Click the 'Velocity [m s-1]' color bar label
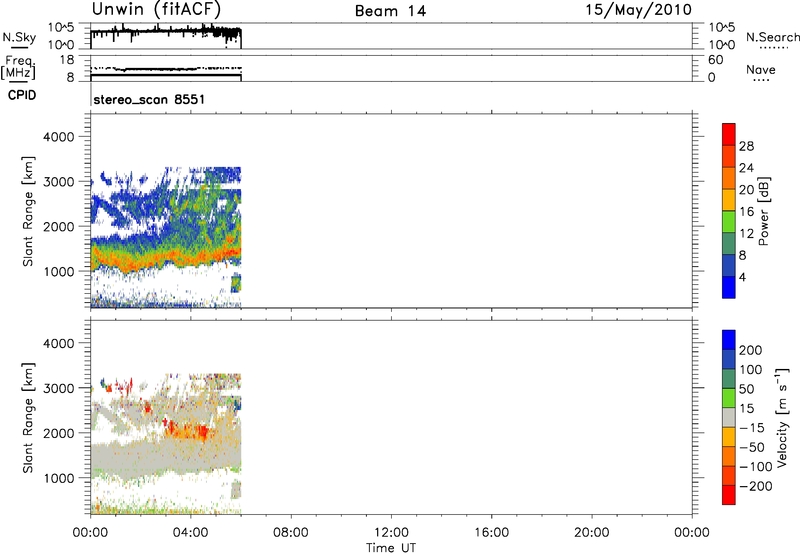The image size is (800, 554). pyautogui.click(x=782, y=417)
